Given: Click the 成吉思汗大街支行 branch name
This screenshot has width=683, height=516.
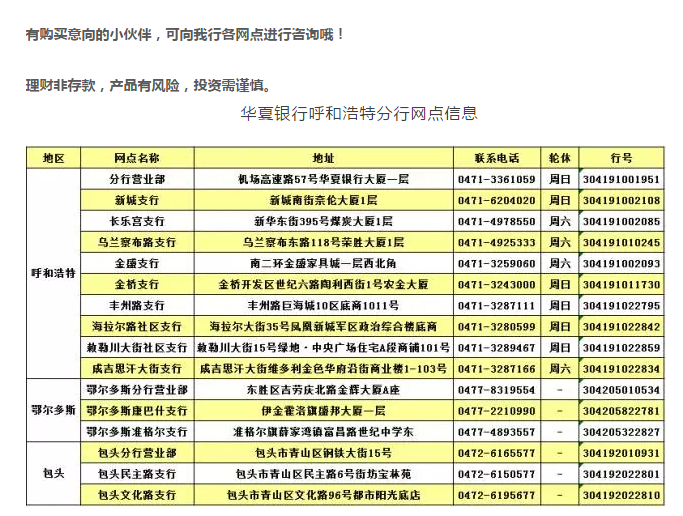Looking at the screenshot, I should click(137, 368).
